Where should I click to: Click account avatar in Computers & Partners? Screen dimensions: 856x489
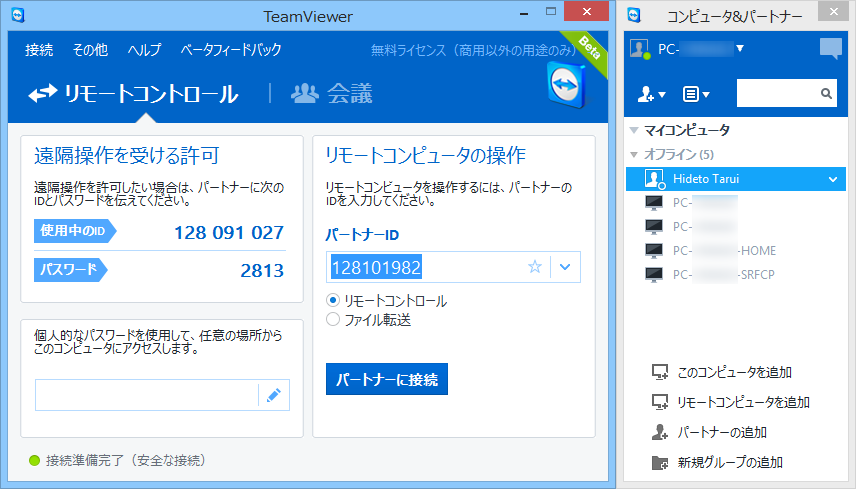(640, 49)
